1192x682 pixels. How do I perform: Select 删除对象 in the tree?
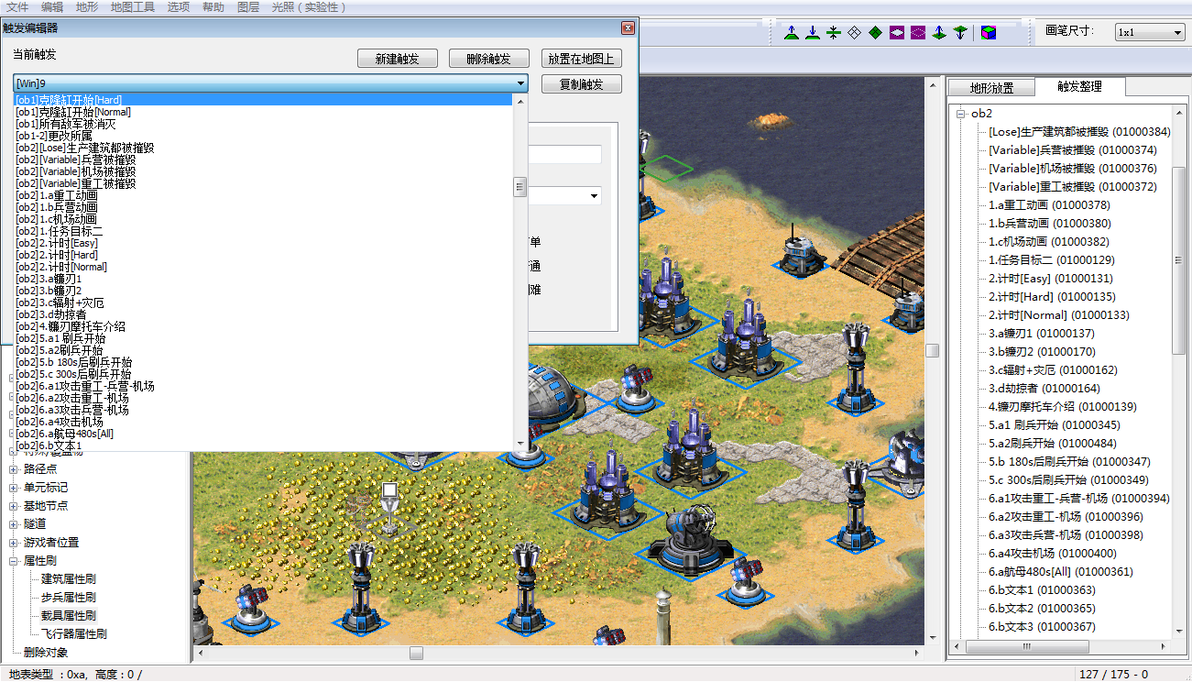point(46,652)
